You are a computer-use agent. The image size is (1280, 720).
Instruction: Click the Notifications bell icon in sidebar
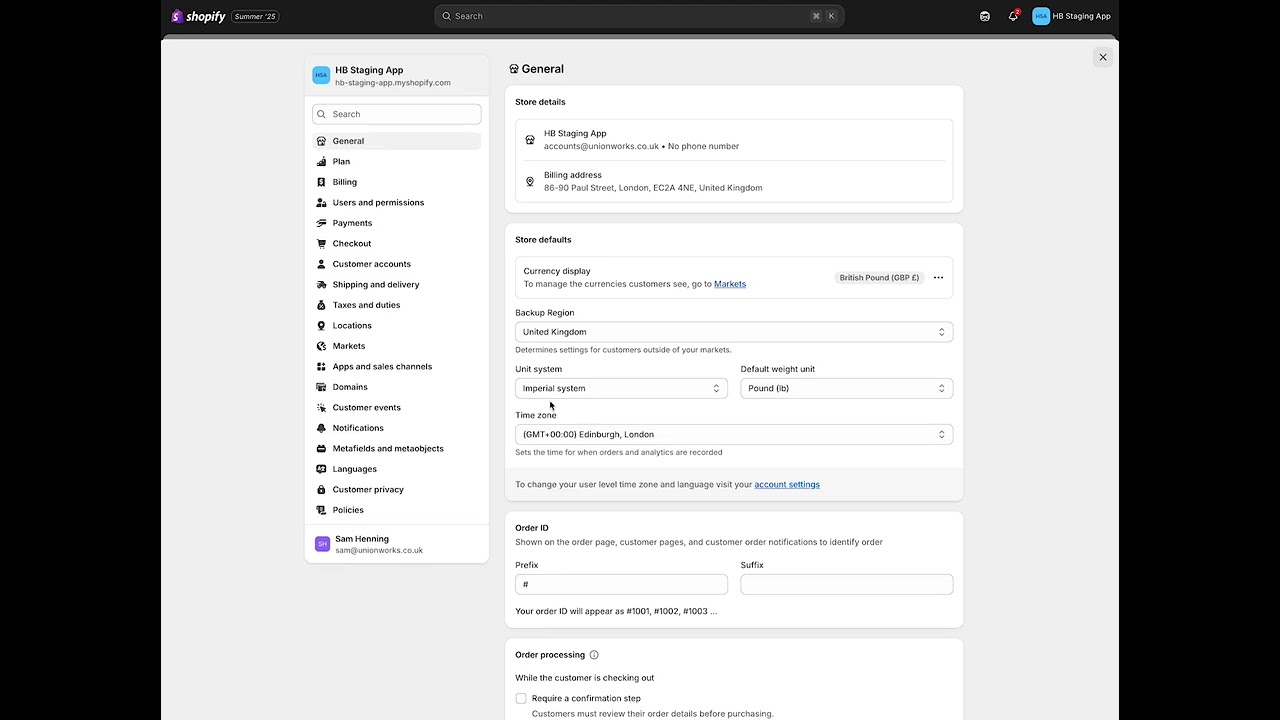(322, 428)
